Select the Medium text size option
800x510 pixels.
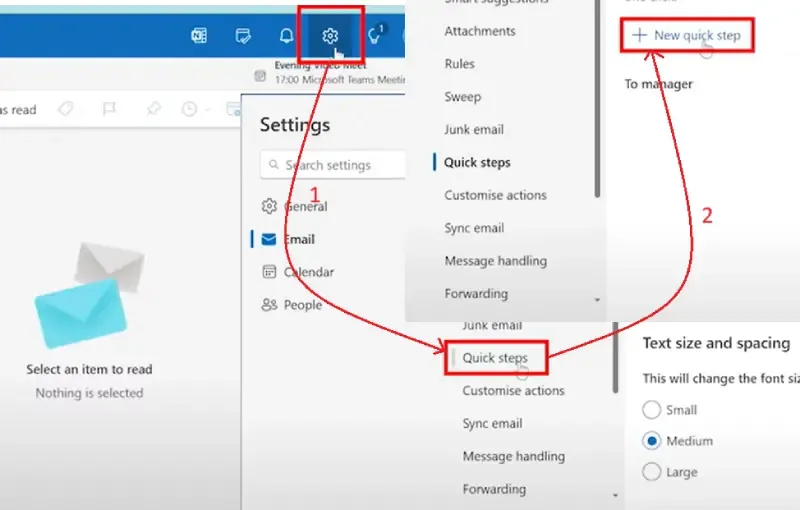click(678, 441)
